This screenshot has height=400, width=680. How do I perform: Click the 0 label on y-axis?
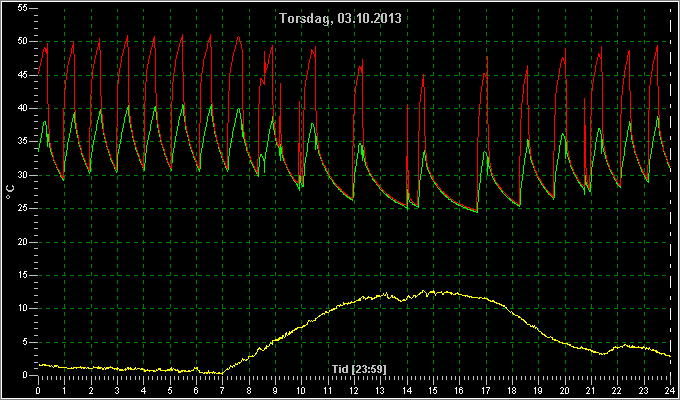point(26,375)
